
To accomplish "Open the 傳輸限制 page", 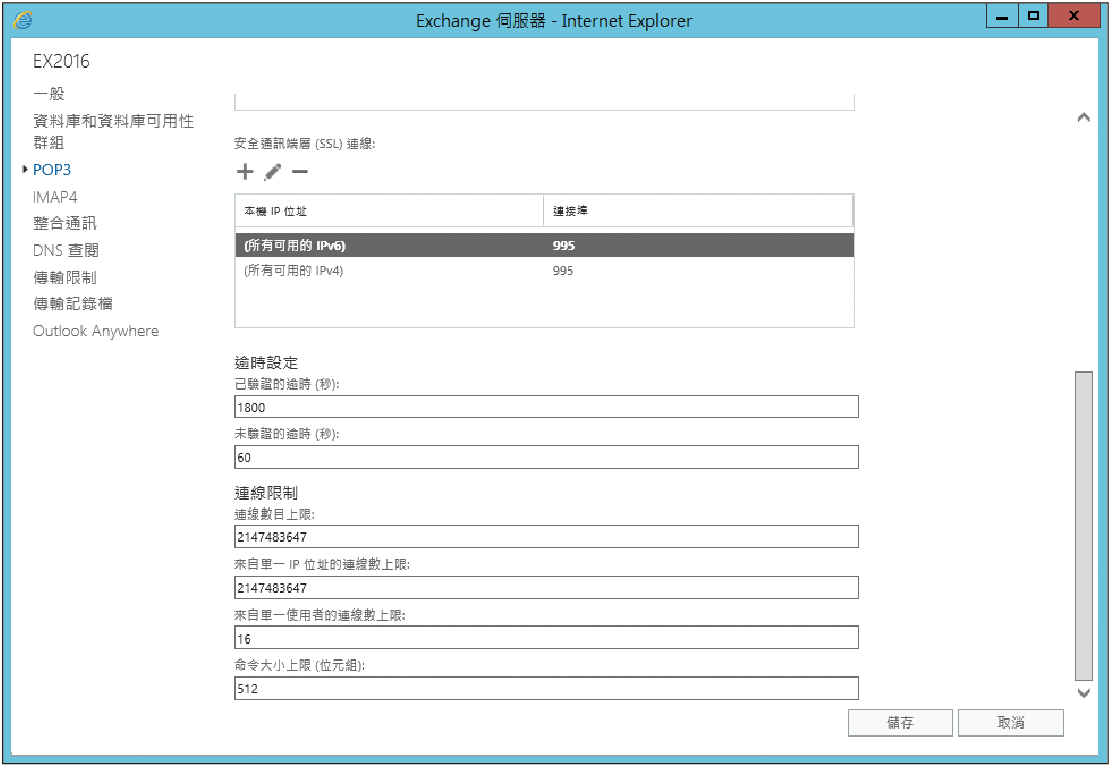I will click(65, 278).
